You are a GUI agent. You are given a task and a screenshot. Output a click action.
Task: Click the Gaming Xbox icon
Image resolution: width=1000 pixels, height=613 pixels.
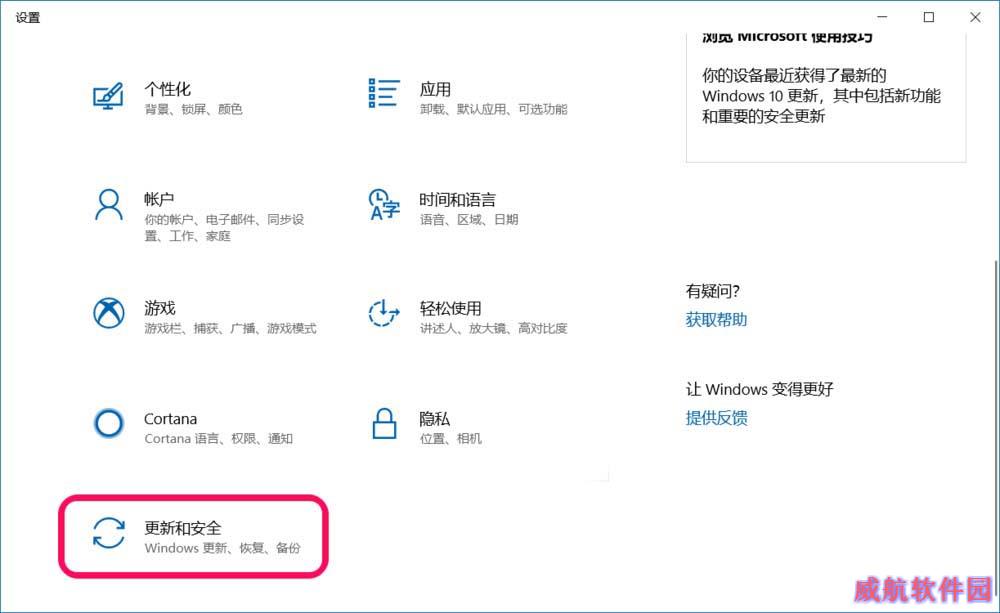coord(109,313)
